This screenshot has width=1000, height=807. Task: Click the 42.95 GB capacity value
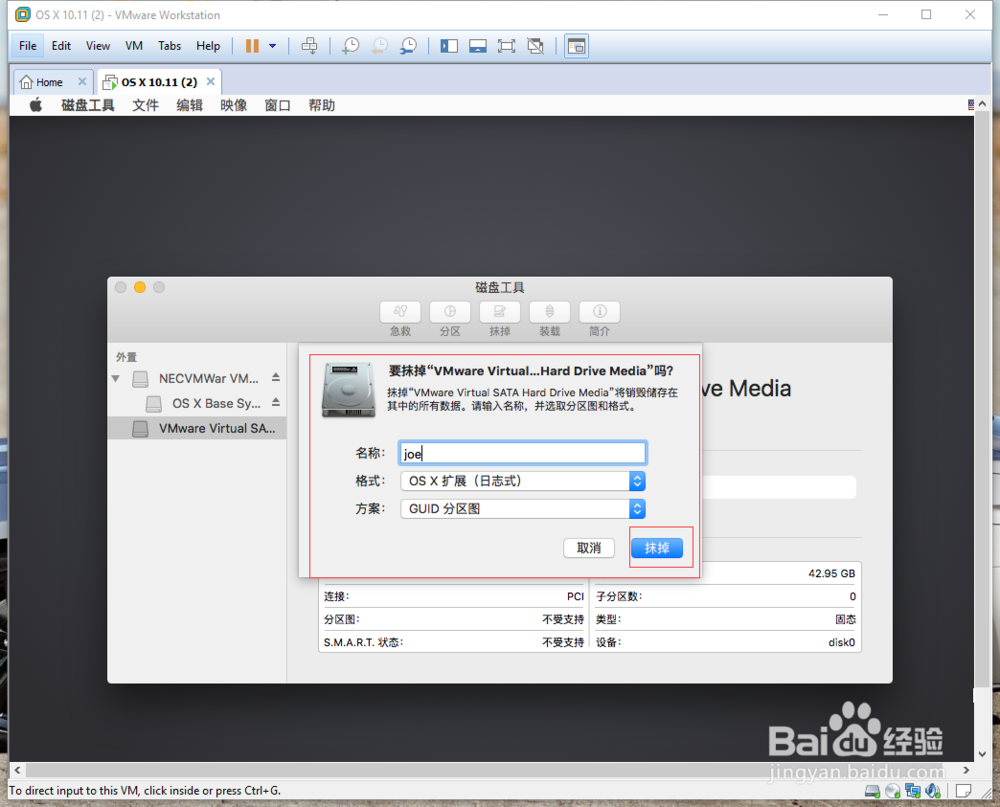pyautogui.click(x=832, y=574)
